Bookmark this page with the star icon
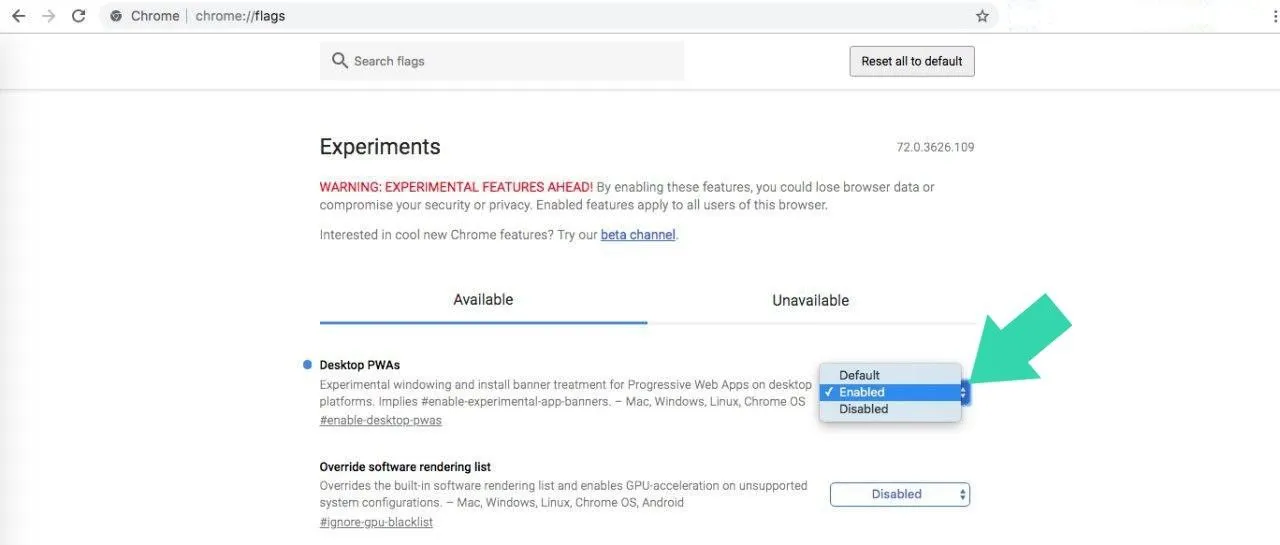 click(982, 16)
